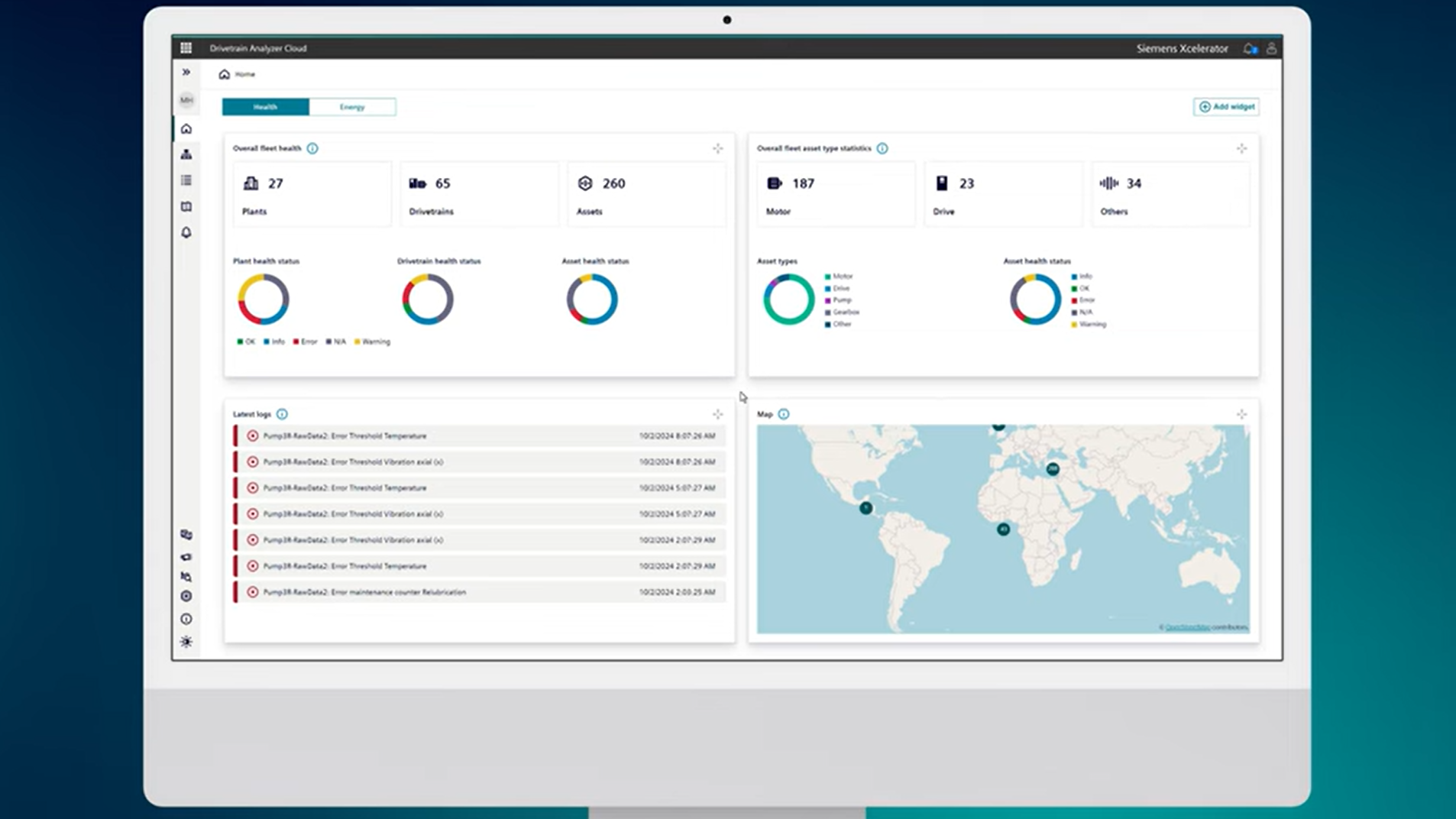Click the map marker near Turkey

coord(1053,469)
